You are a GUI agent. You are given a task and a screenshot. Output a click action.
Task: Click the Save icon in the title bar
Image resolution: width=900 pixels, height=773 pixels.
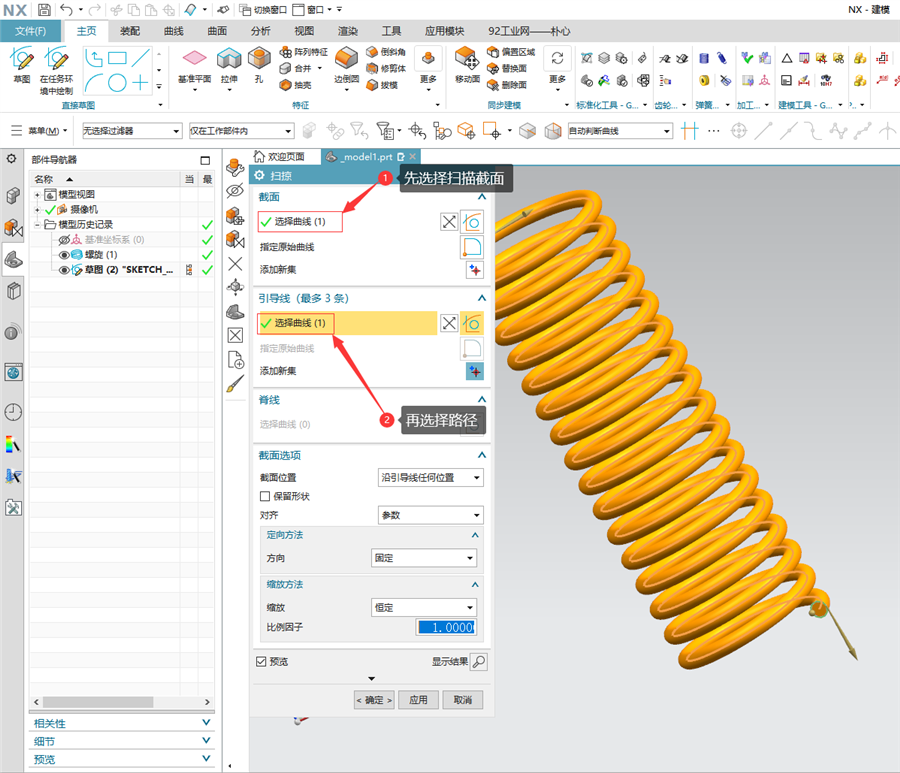pos(44,9)
